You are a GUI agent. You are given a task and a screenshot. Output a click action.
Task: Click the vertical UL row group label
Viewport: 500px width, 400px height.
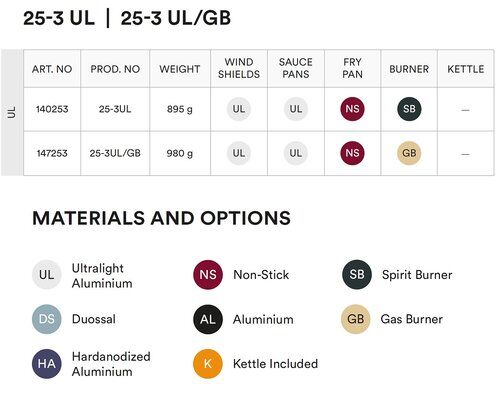tap(12, 112)
